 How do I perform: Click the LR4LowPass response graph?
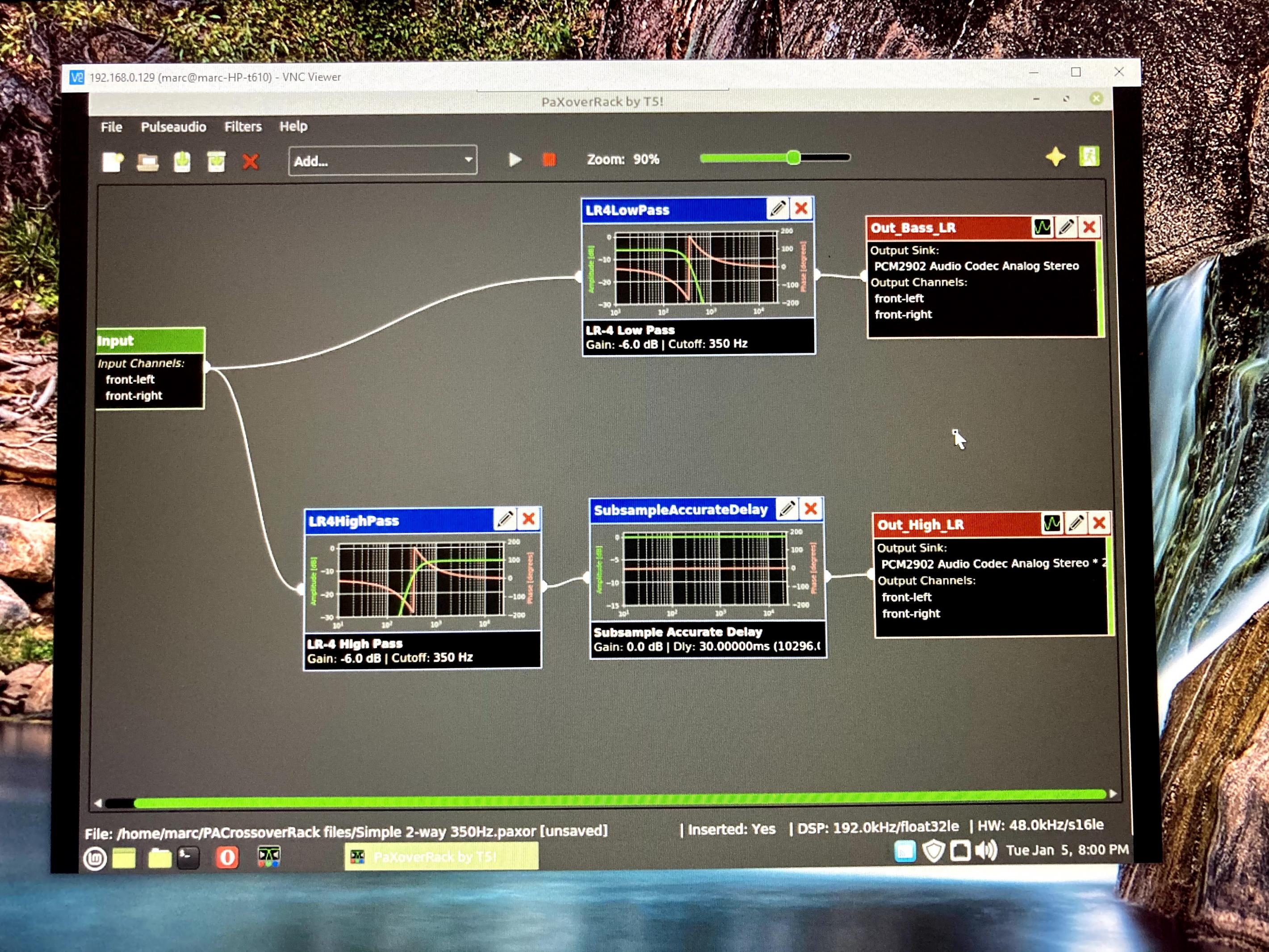tap(698, 270)
